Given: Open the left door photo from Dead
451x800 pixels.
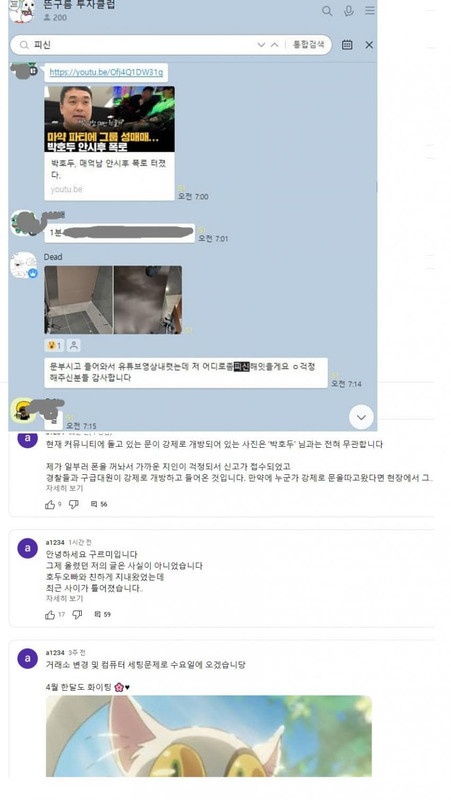Looking at the screenshot, I should (79, 299).
